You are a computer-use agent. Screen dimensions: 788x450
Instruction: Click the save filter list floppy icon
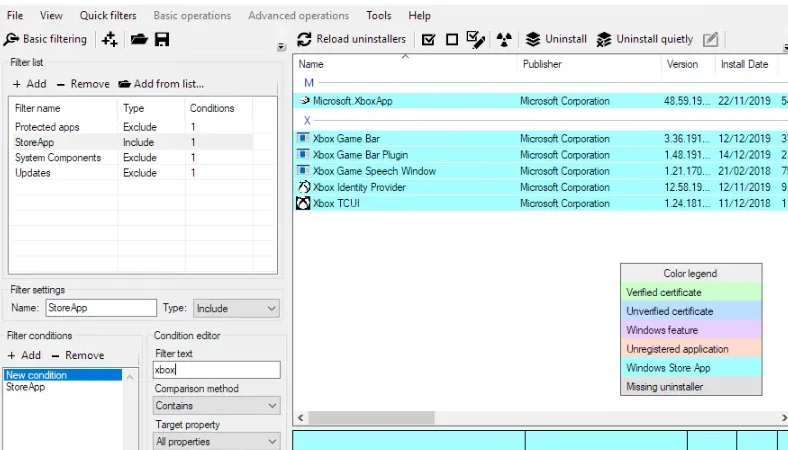pos(162,39)
